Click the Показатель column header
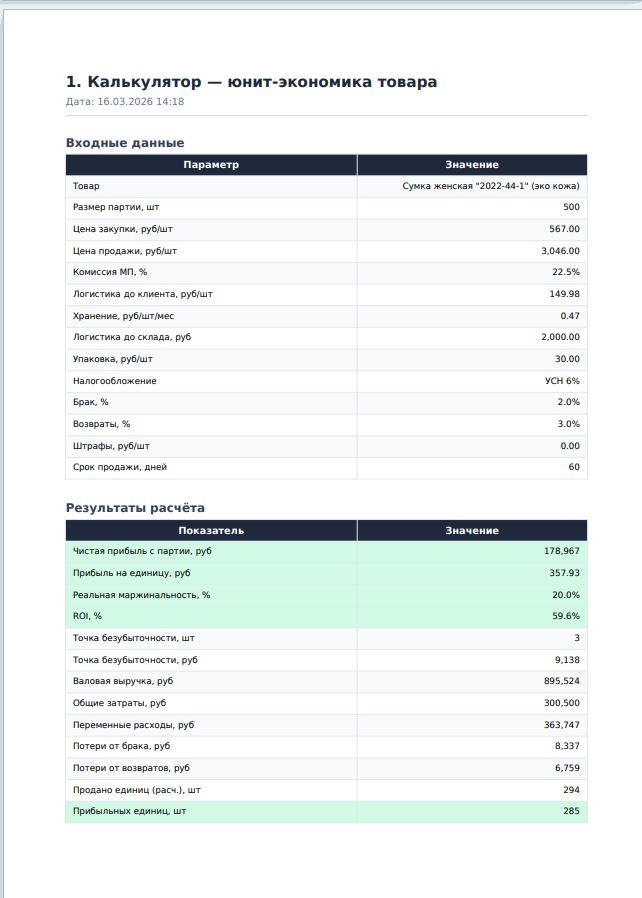The image size is (642, 898). click(x=211, y=530)
